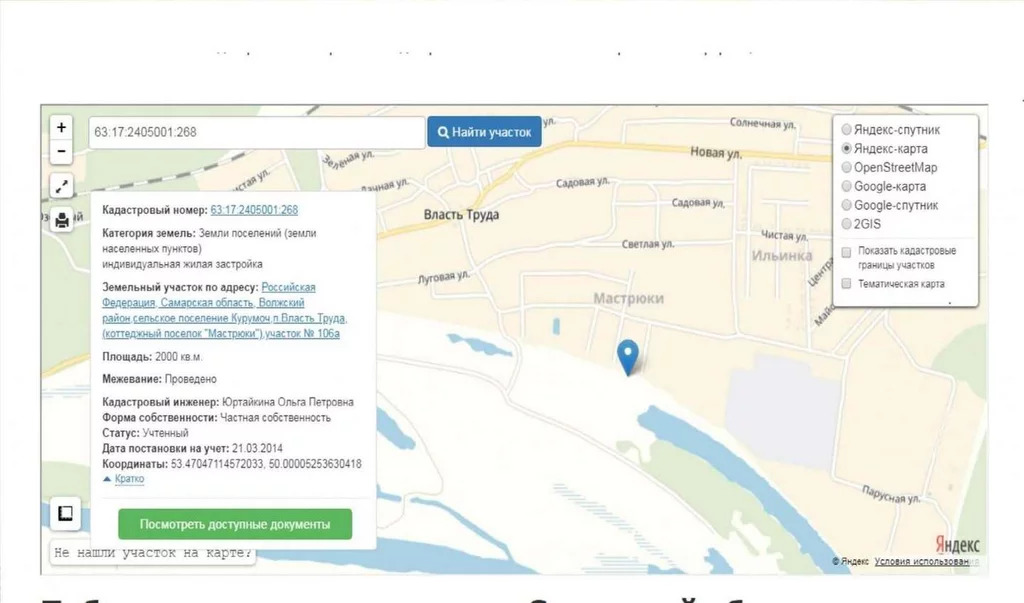Zoom in the map with plus button
Image resolution: width=1024 pixels, height=603 pixels.
[x=61, y=127]
